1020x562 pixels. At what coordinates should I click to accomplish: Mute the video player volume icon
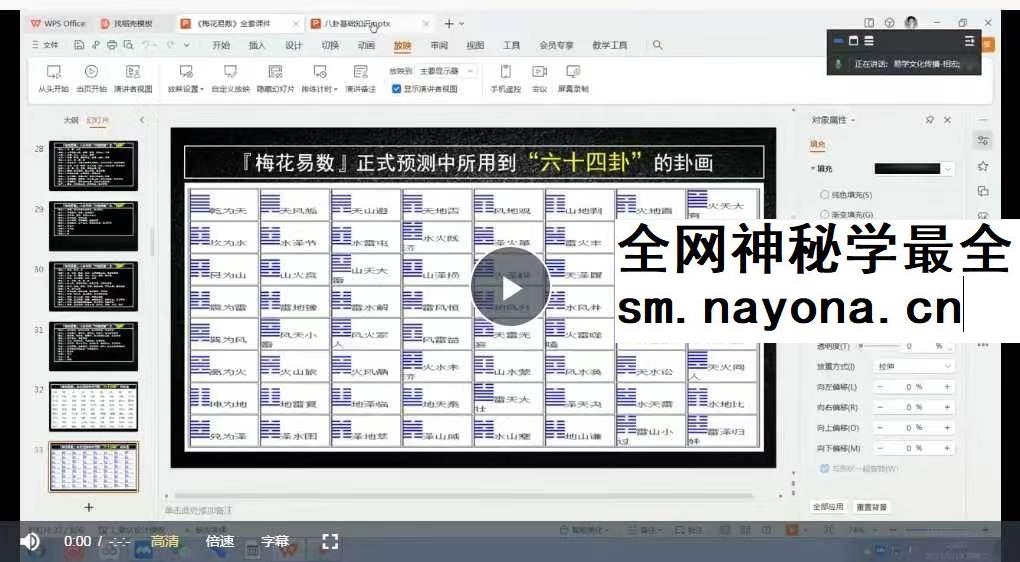tap(29, 541)
